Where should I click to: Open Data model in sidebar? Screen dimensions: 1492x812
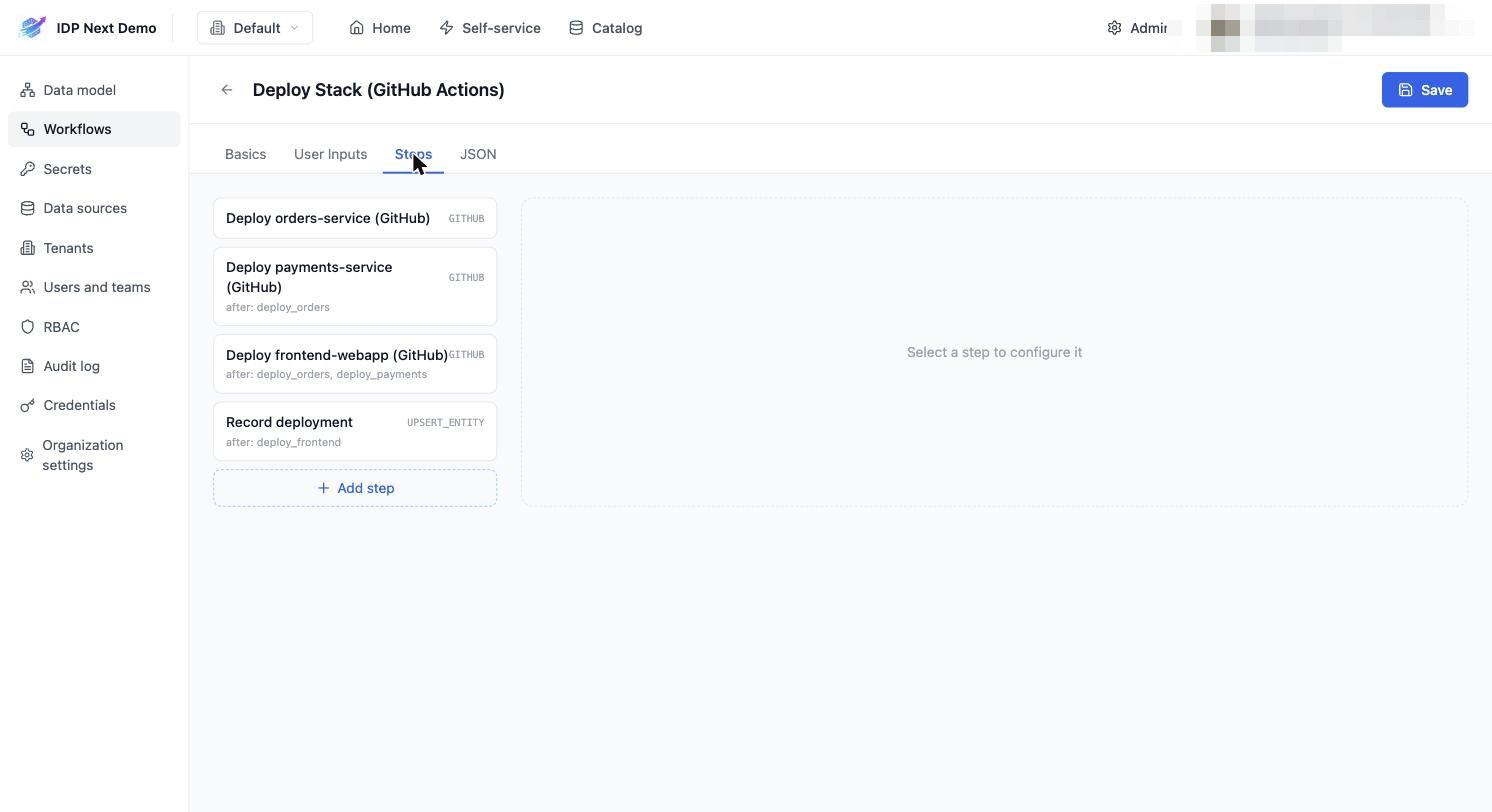[x=94, y=90]
